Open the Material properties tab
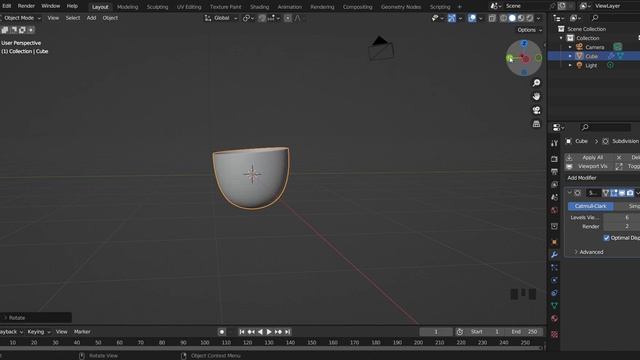This screenshot has height=360, width=640. [554, 318]
